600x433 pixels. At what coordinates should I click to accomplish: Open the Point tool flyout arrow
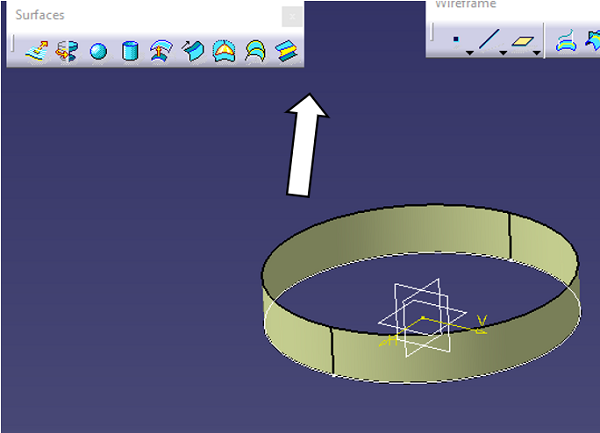[470, 53]
